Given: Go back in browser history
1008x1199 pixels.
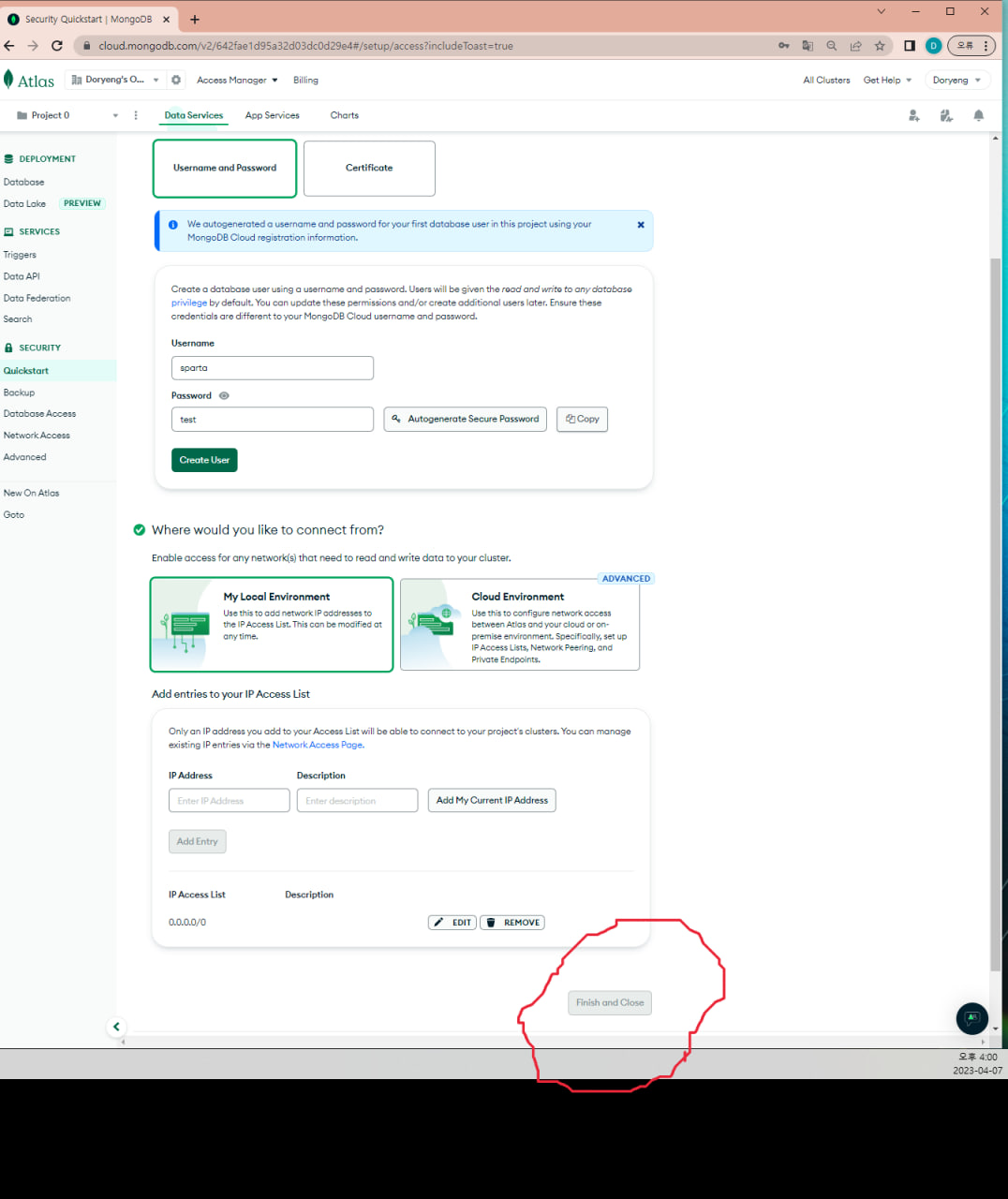Looking at the screenshot, I should [9, 45].
